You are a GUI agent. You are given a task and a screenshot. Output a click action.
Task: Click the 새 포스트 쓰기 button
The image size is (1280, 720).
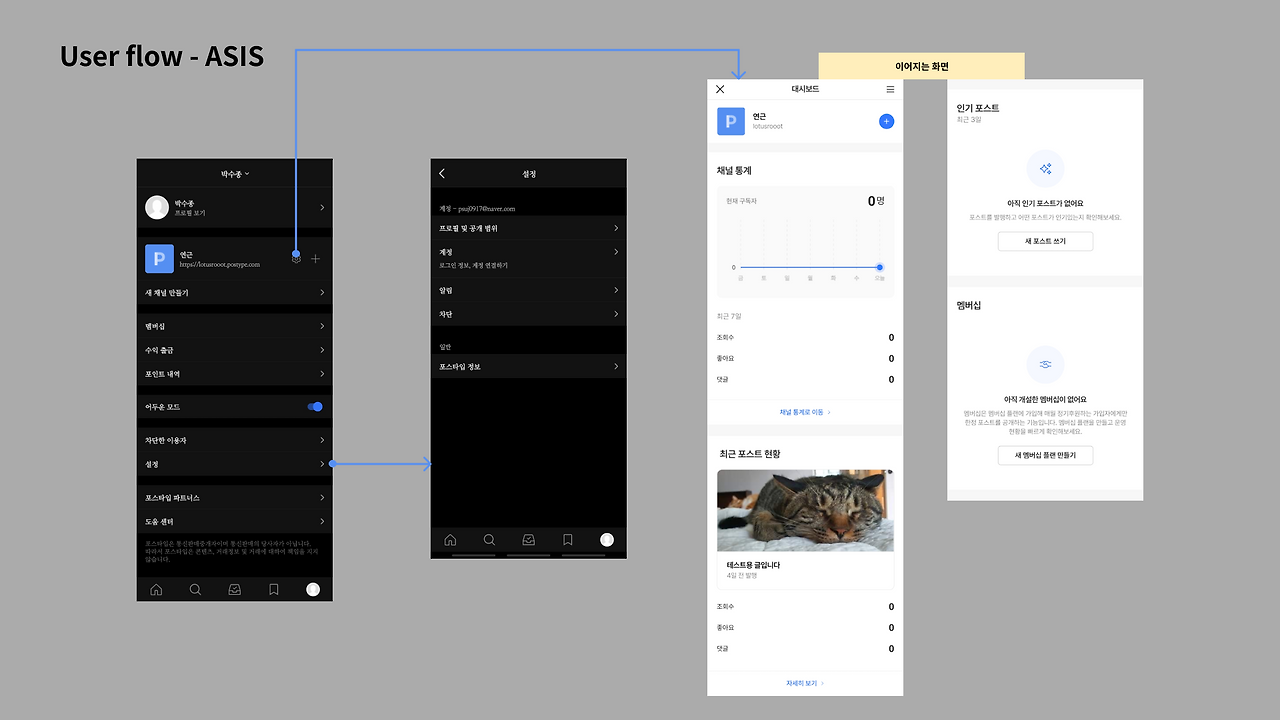click(1045, 241)
